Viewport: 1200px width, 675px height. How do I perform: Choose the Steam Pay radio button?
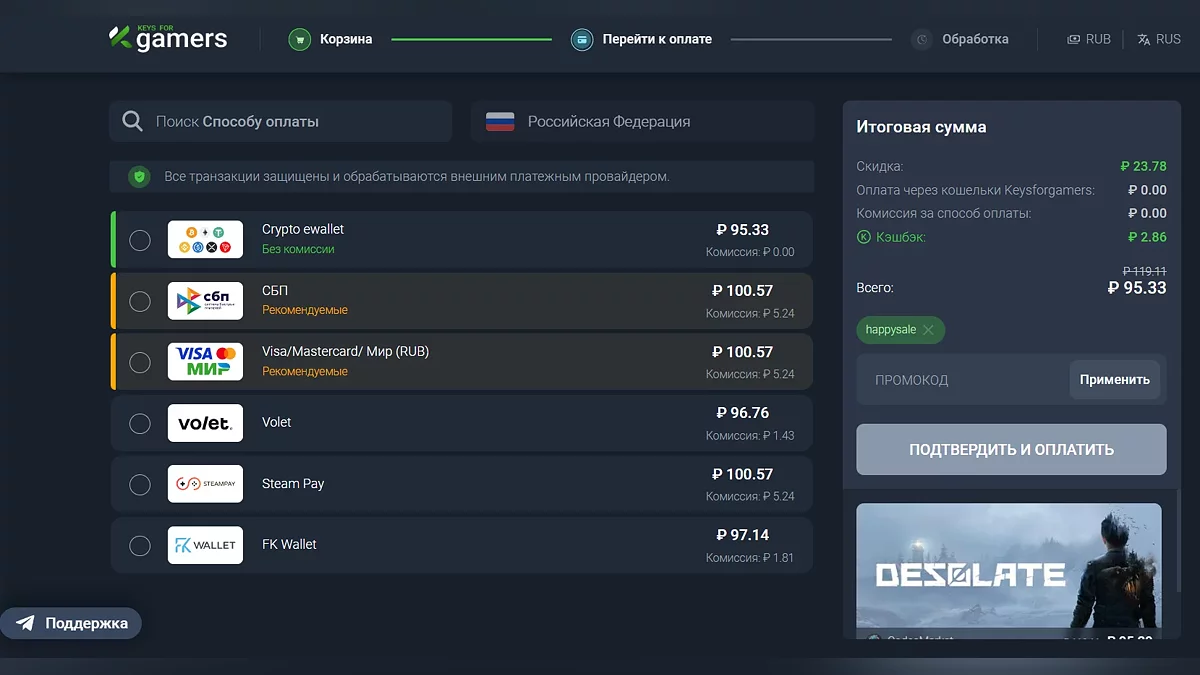[x=140, y=484]
